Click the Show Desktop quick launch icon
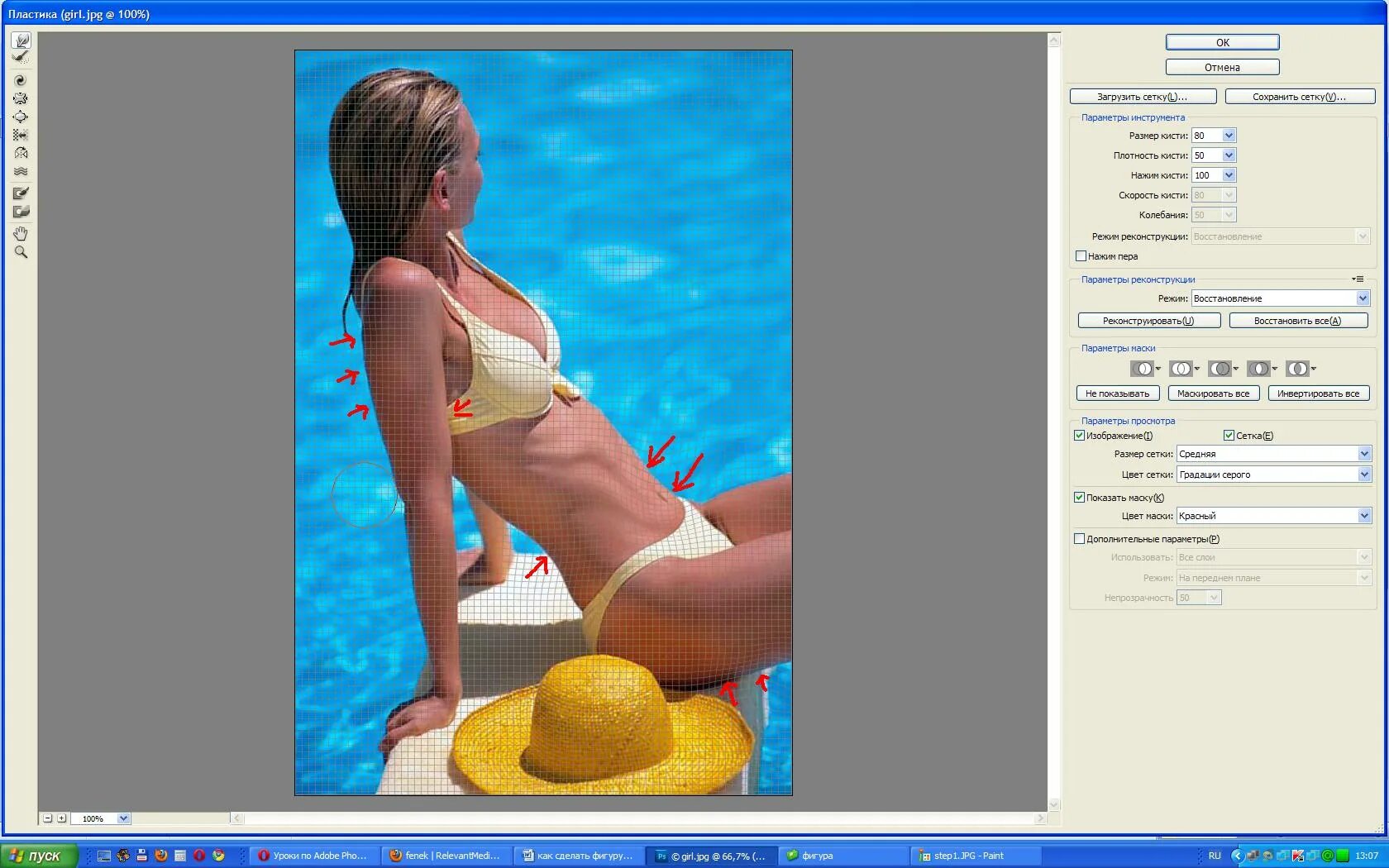1389x868 pixels. pos(103,856)
